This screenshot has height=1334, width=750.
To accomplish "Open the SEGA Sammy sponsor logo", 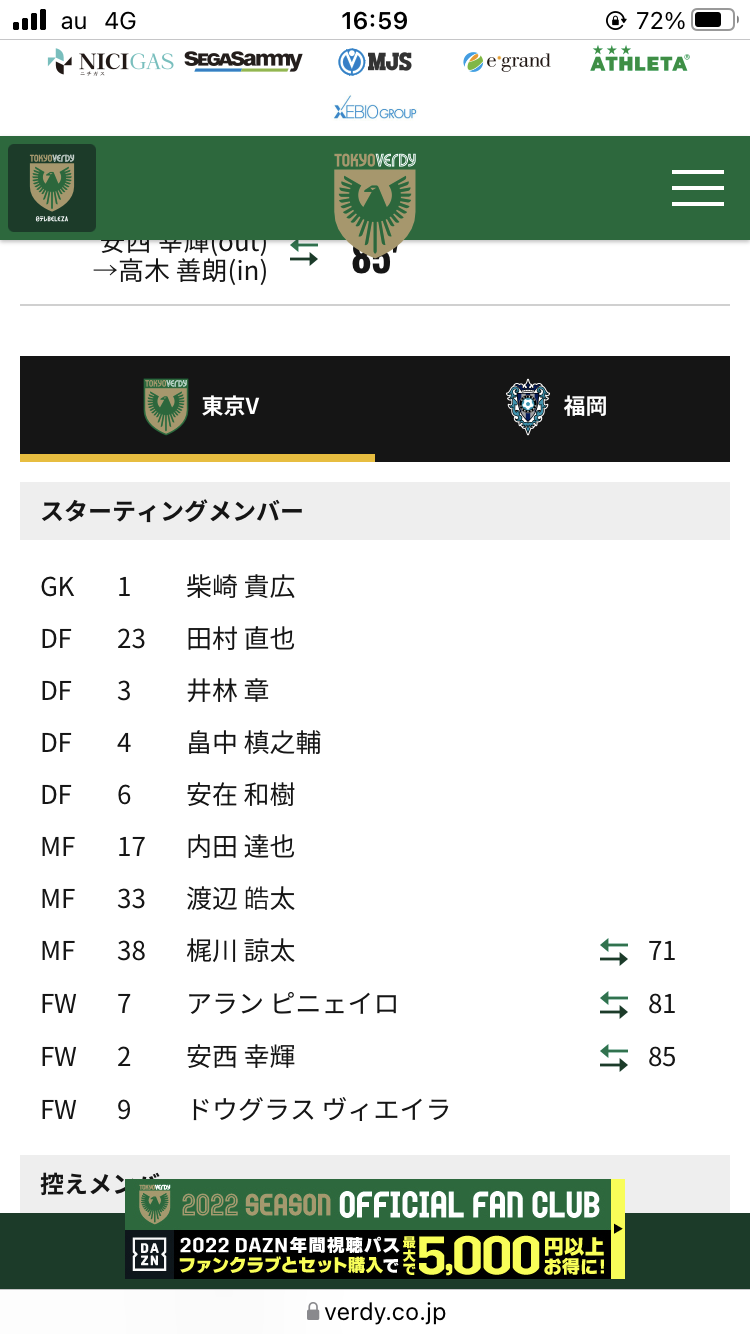I will 243,61.
